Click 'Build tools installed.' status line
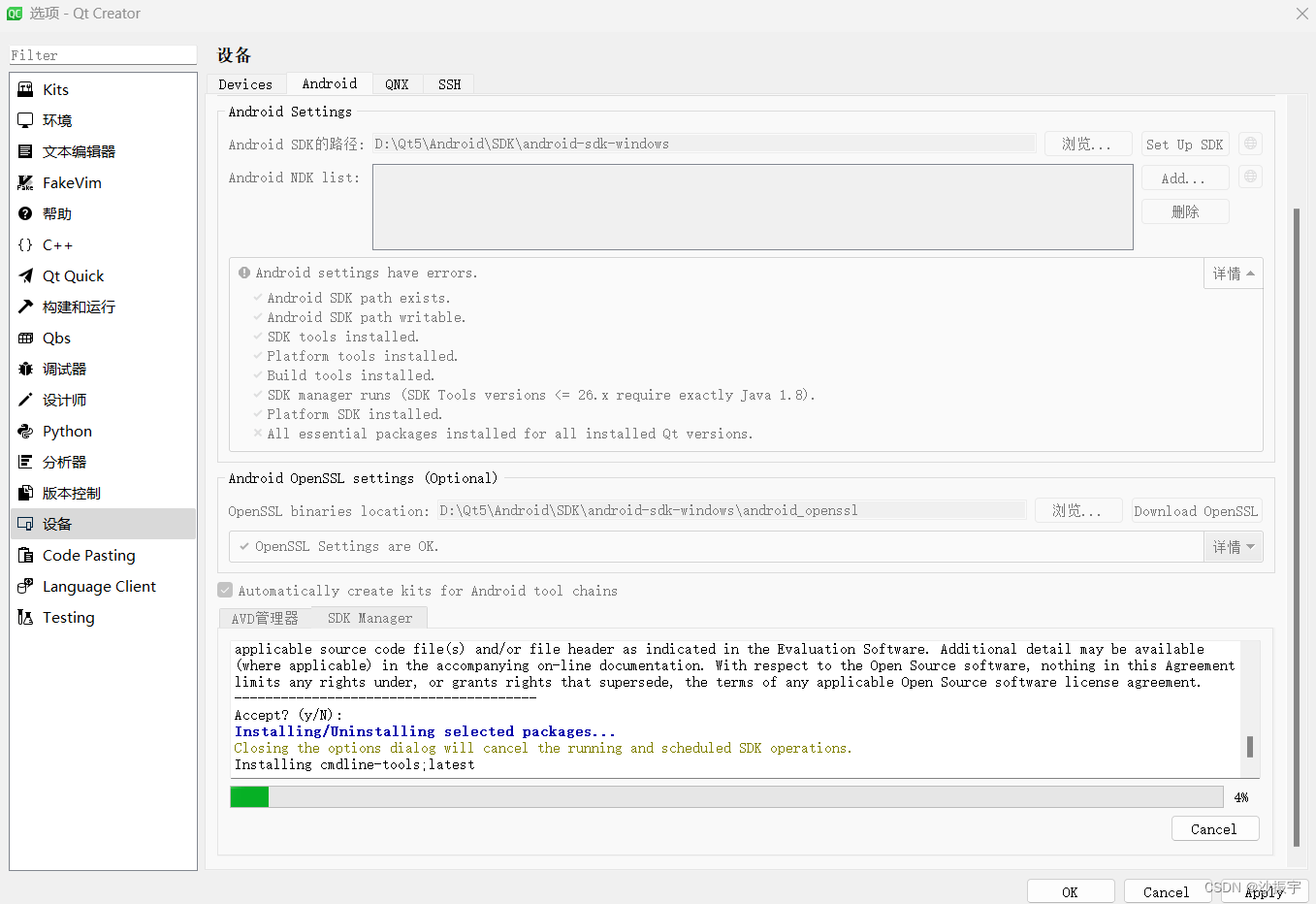 (x=351, y=375)
